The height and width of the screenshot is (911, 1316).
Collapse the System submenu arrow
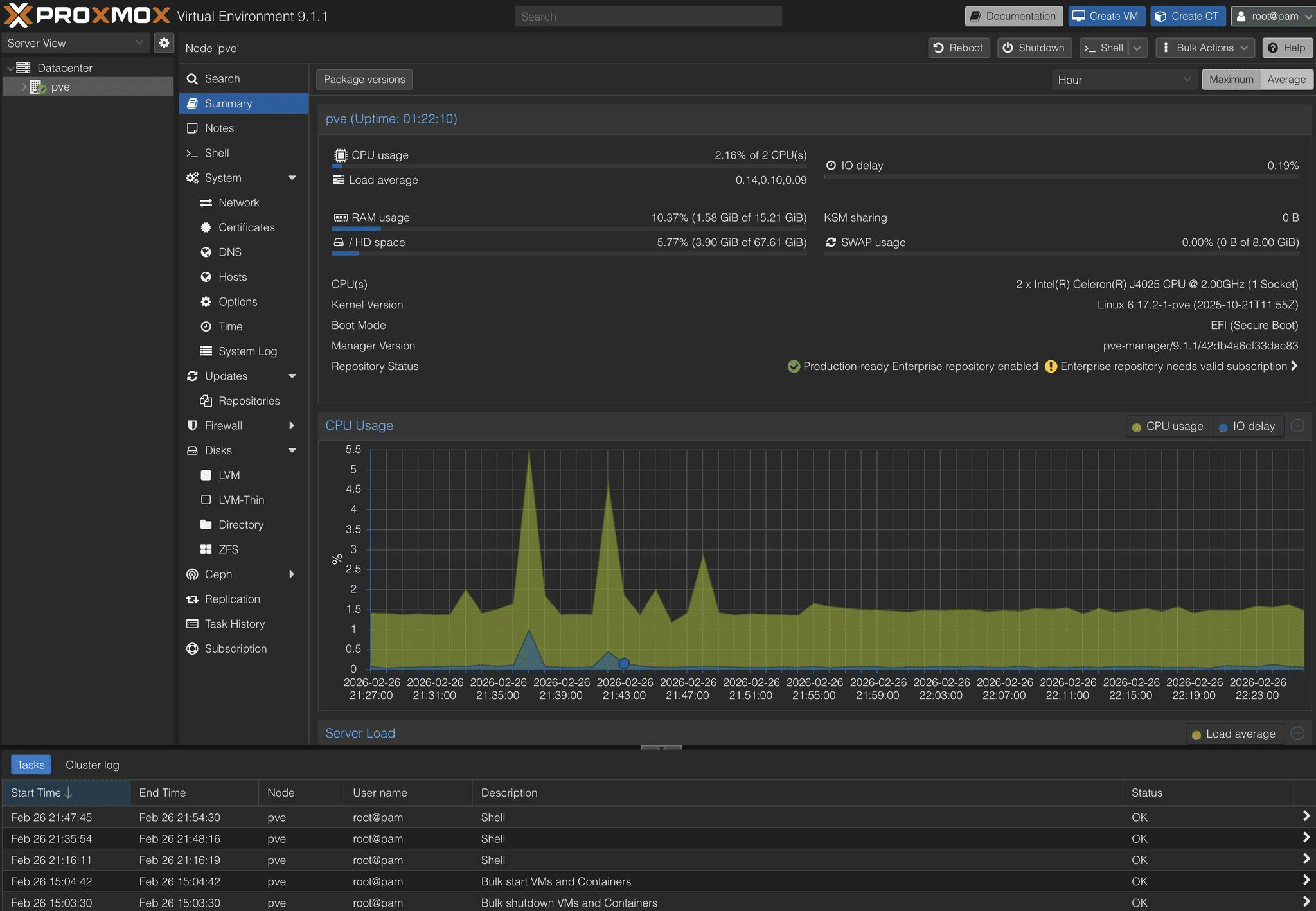[x=292, y=178]
